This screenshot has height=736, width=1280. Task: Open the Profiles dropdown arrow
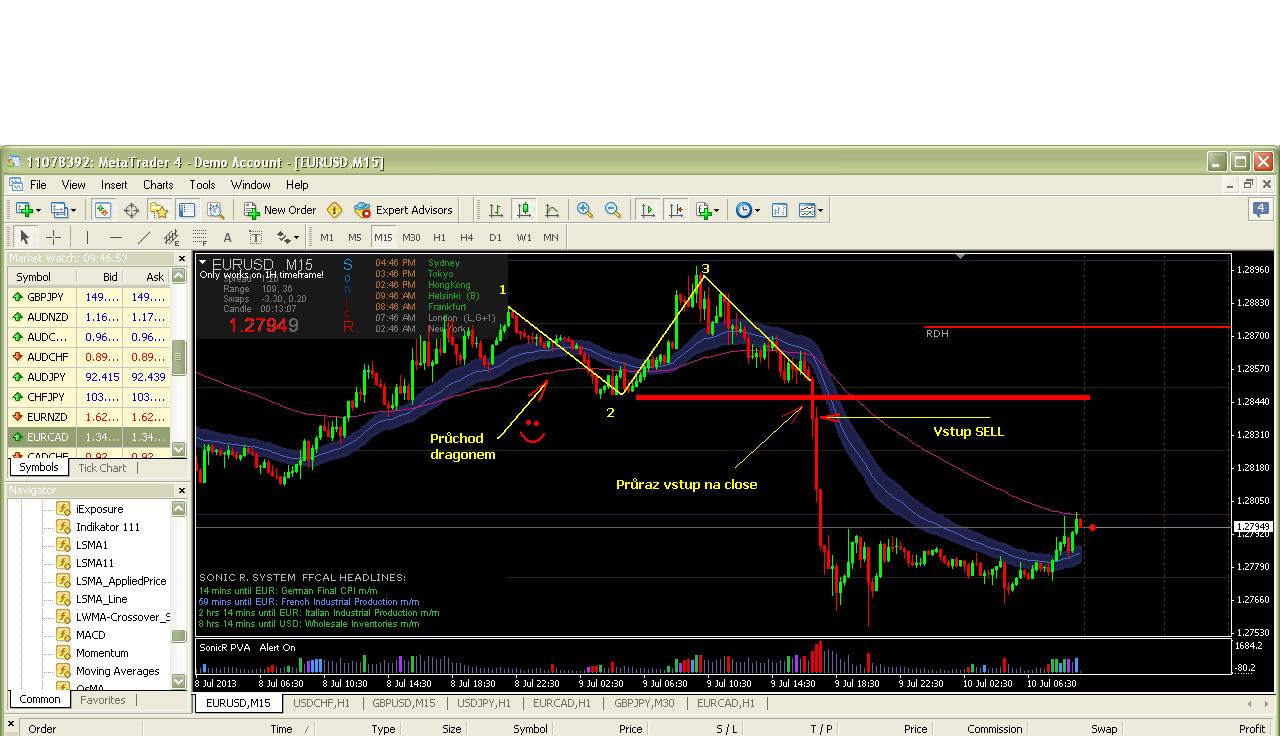coord(73,210)
